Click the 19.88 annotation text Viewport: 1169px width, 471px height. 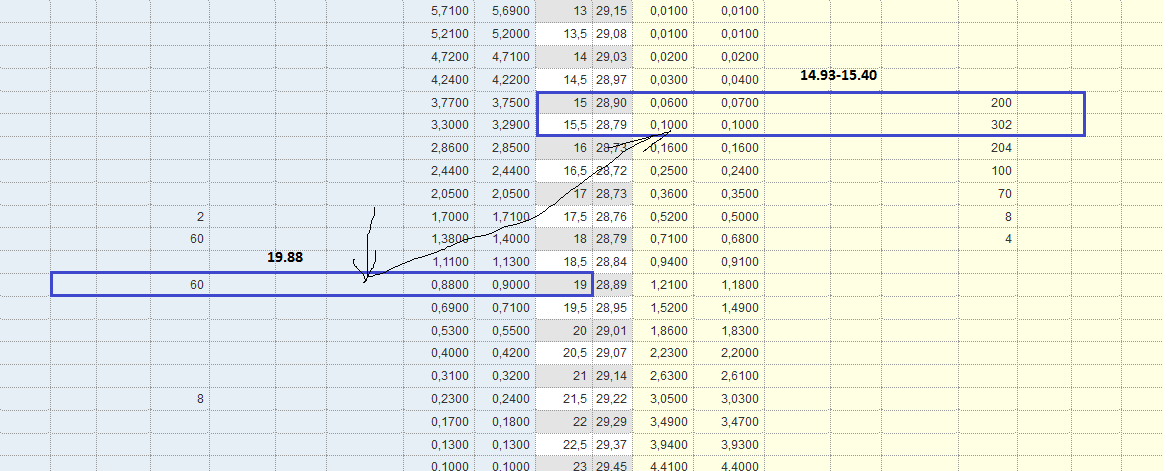[284, 257]
